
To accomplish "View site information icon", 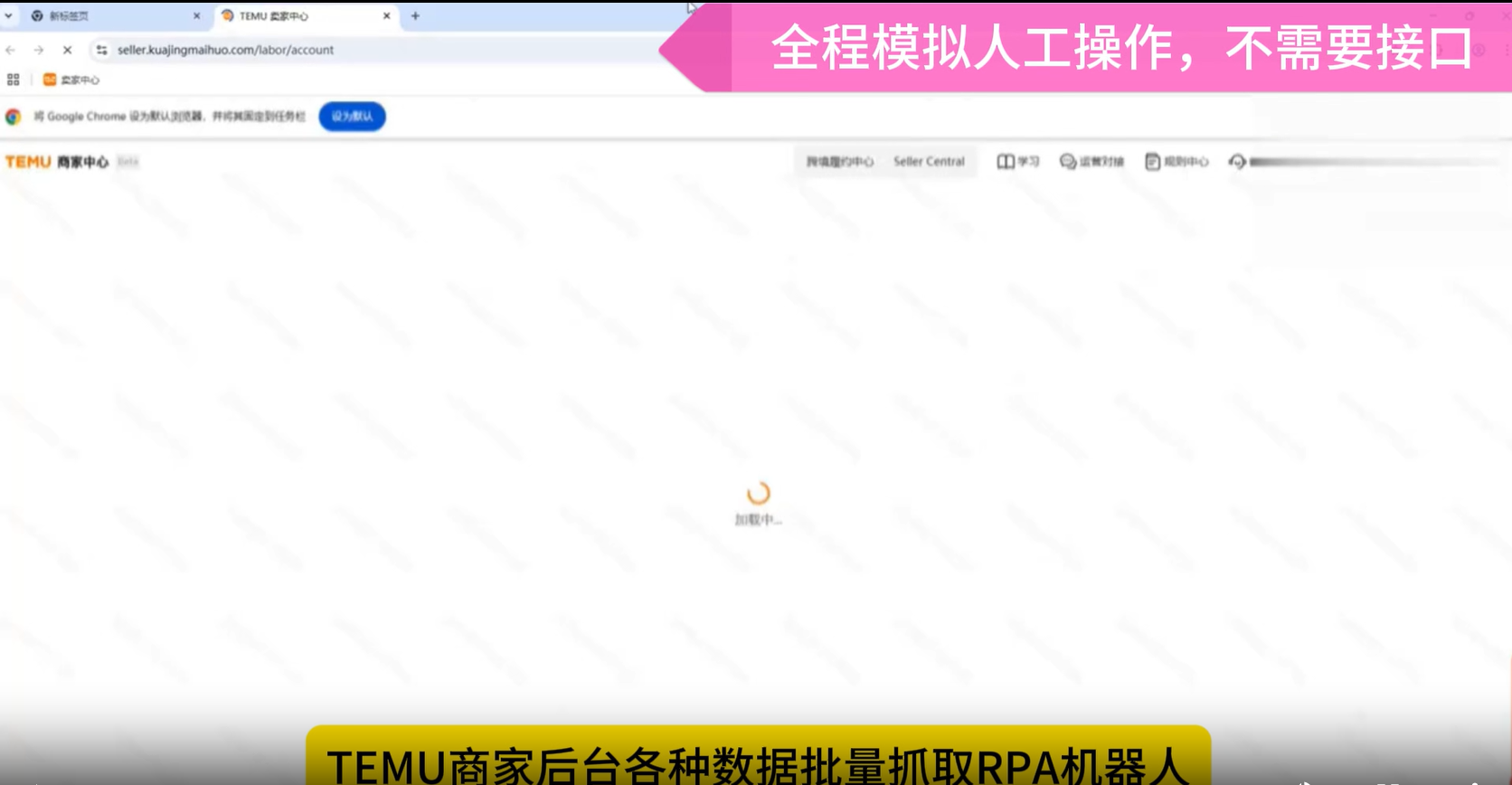I will 101,50.
